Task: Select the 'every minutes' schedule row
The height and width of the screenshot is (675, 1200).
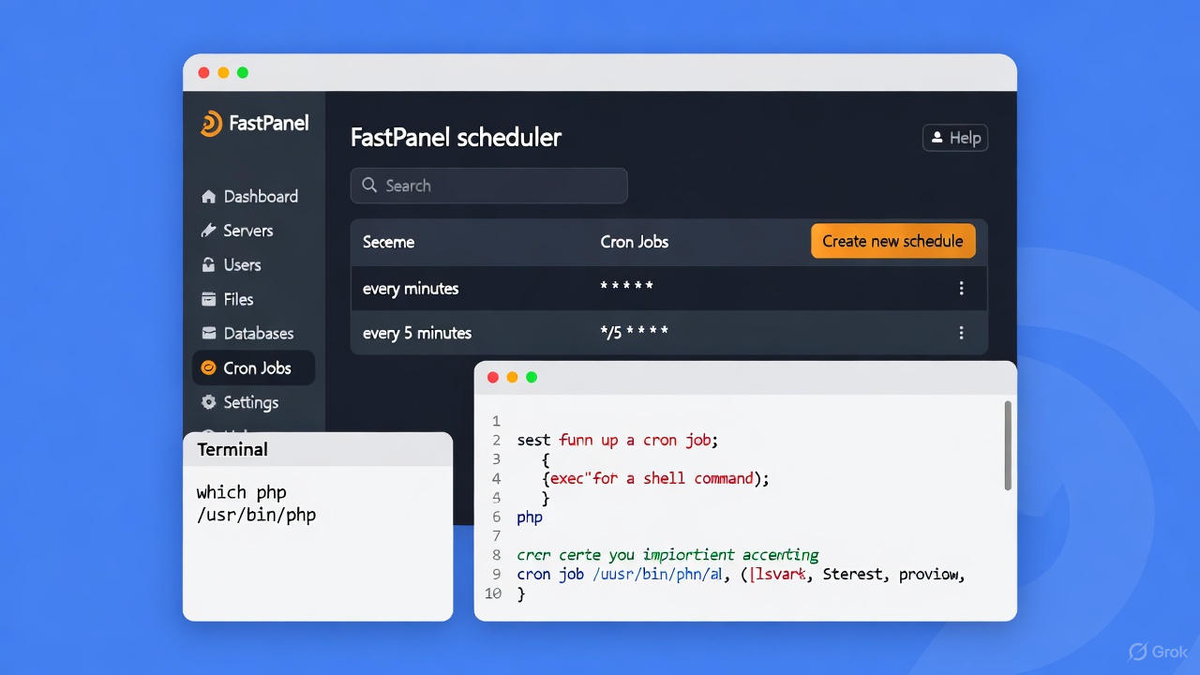Action: 669,288
